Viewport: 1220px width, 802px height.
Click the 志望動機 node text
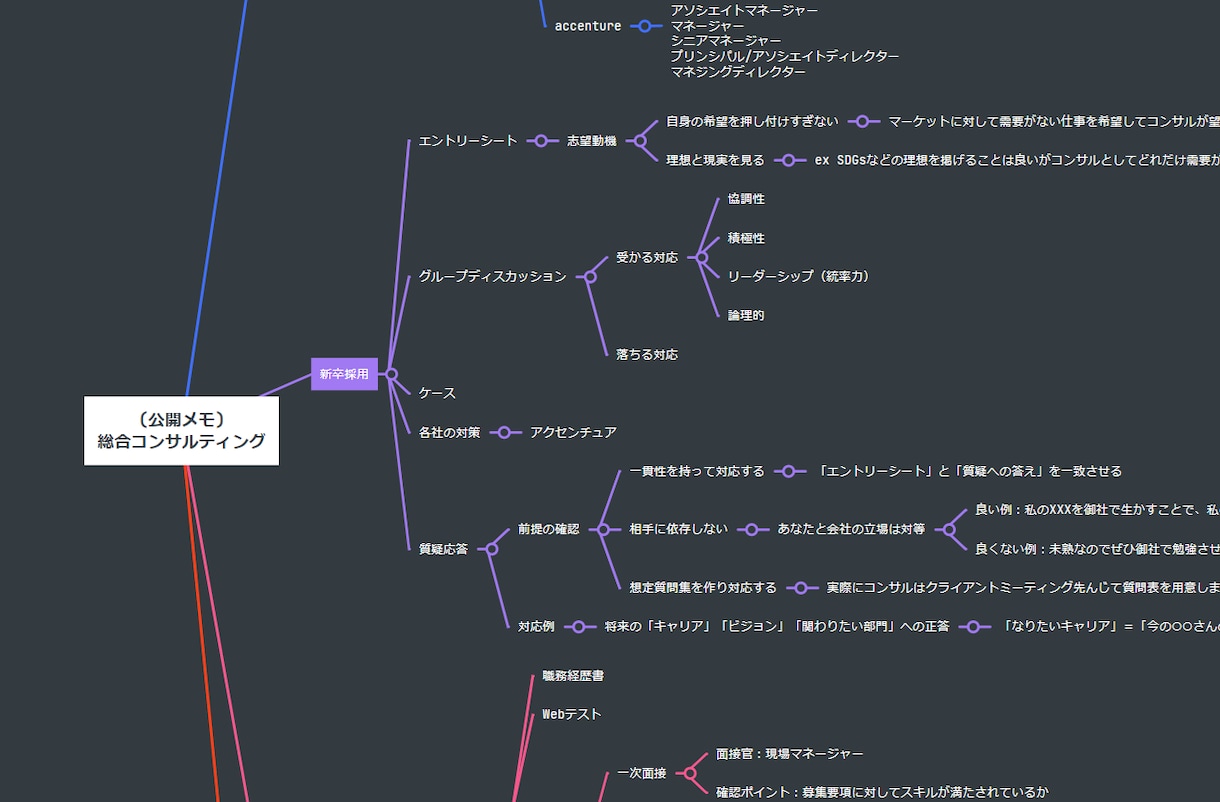click(x=592, y=141)
